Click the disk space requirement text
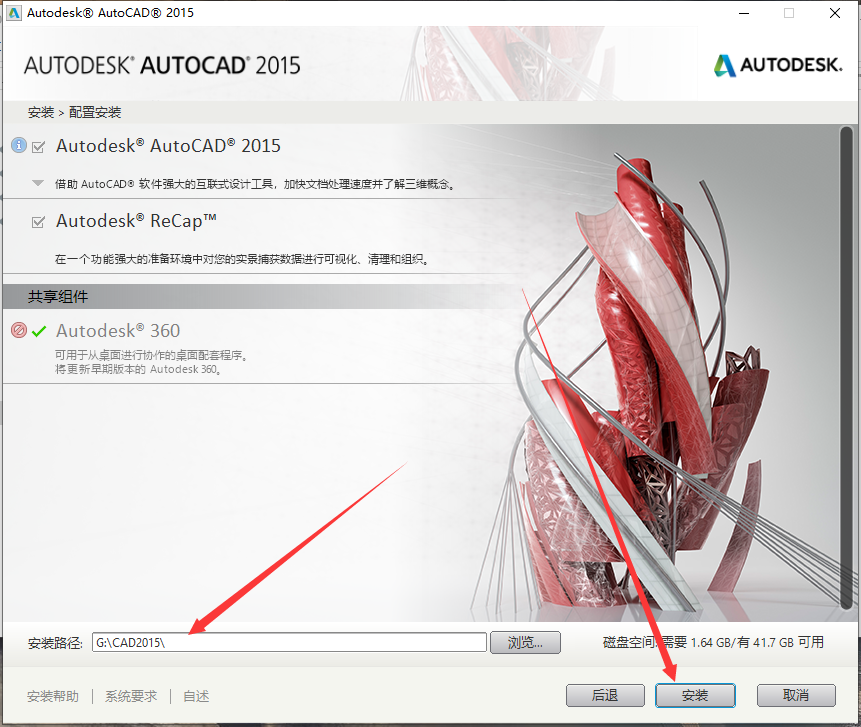The height and width of the screenshot is (727, 861). coord(713,642)
